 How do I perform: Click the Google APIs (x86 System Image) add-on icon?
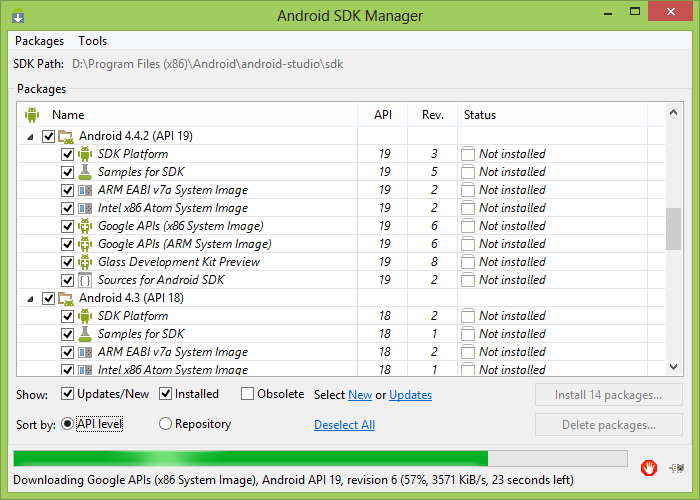(85, 226)
